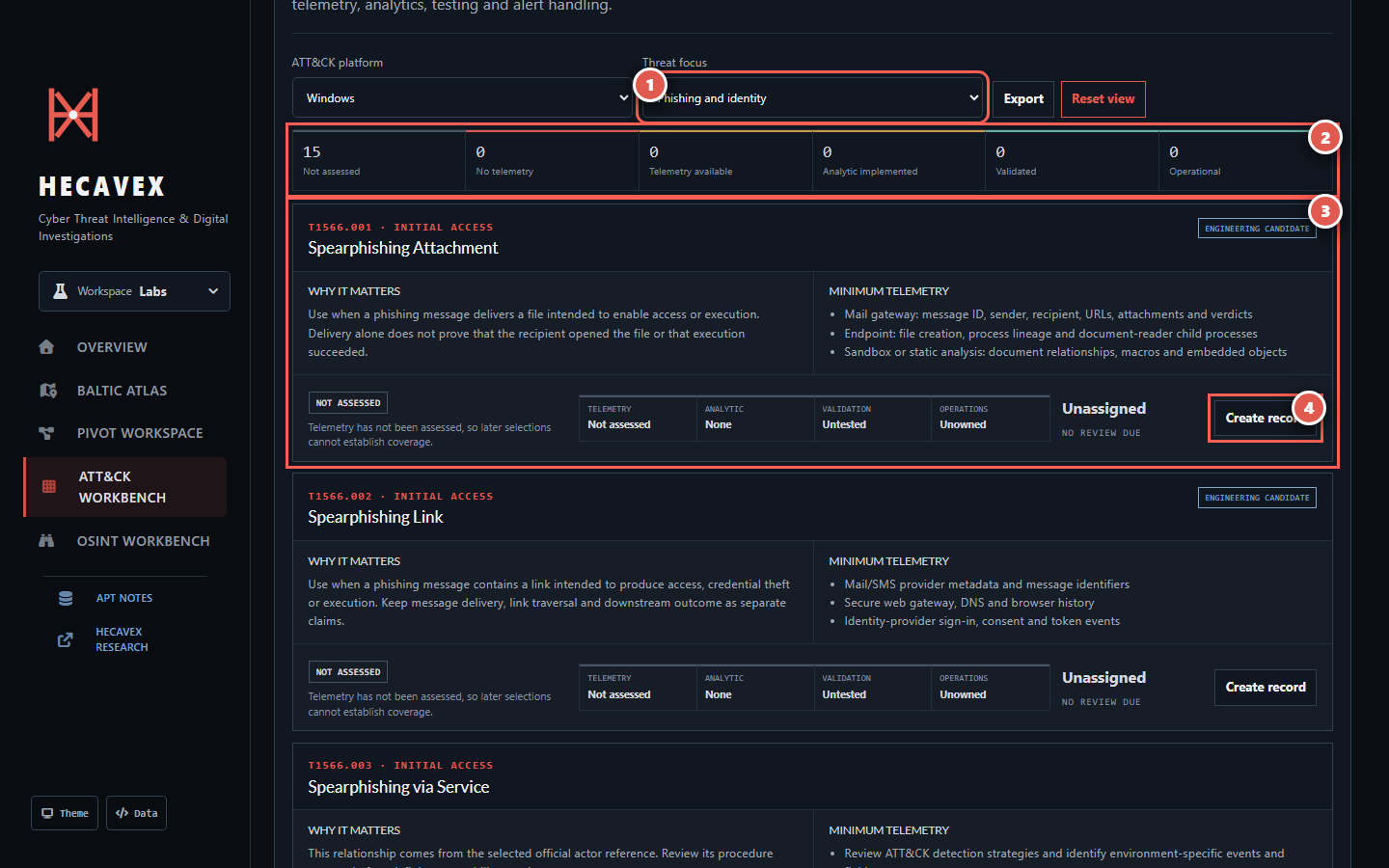Click Operations Unowned cell in Spearphishing Attachment card
The width and height of the screenshot is (1389, 868).
tap(991, 418)
